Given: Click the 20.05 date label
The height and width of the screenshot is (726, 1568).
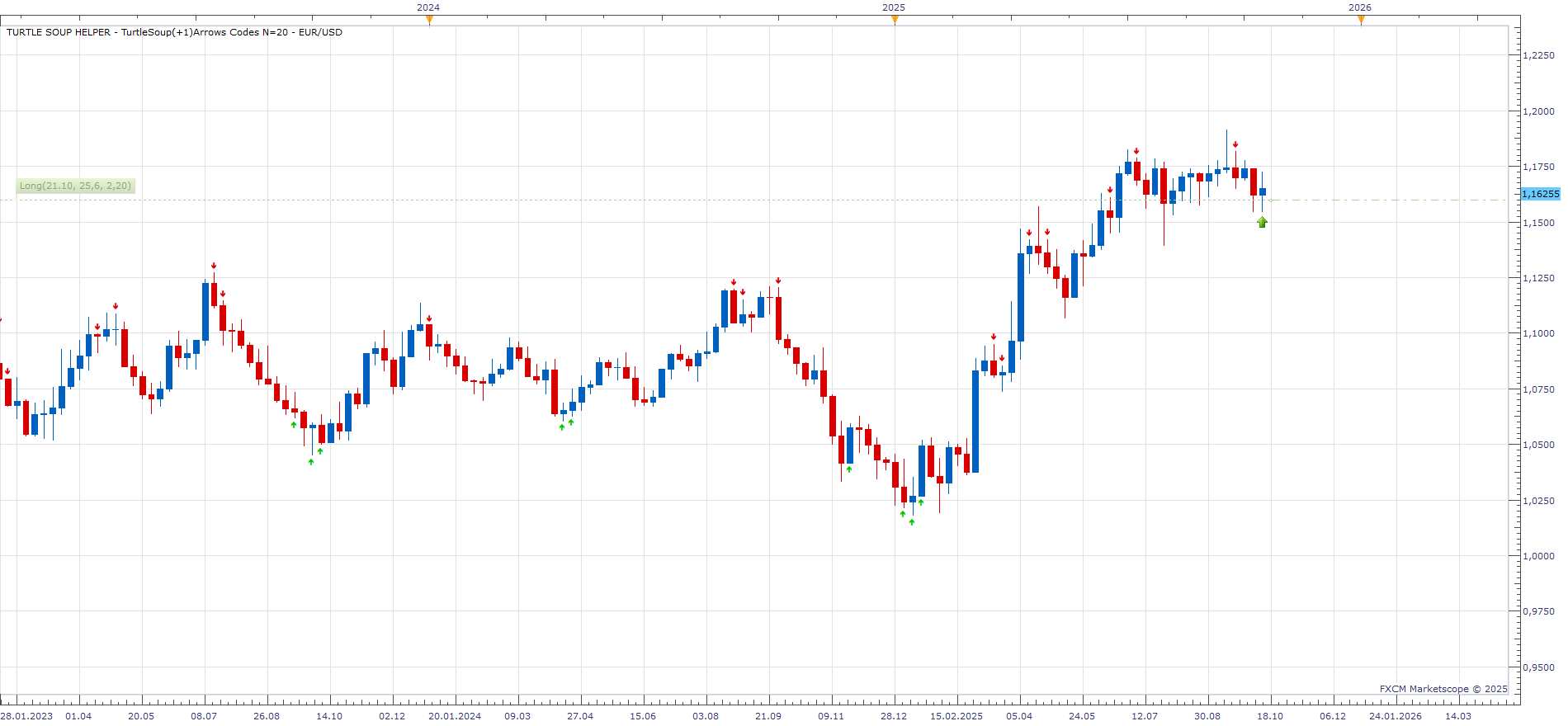Looking at the screenshot, I should [x=141, y=716].
